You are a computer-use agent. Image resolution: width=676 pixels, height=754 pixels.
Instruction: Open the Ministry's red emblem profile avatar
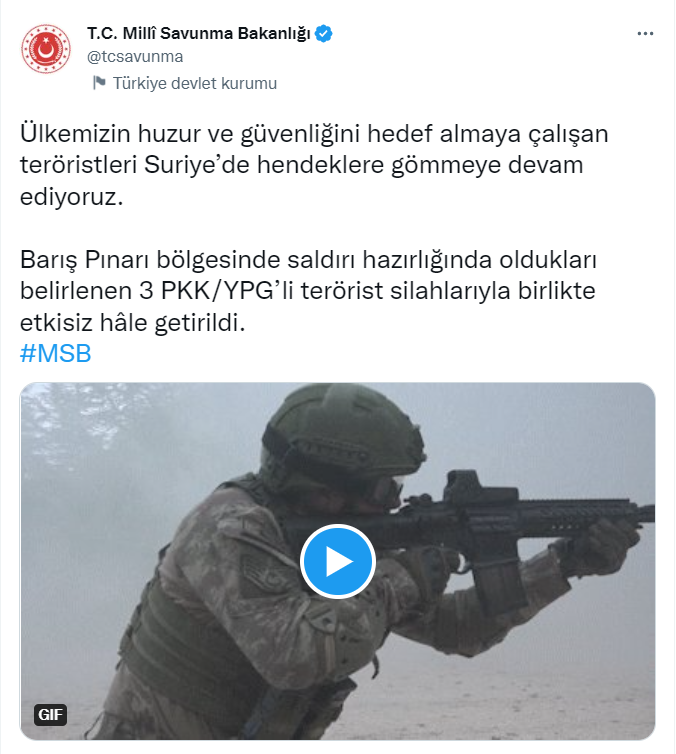click(46, 49)
